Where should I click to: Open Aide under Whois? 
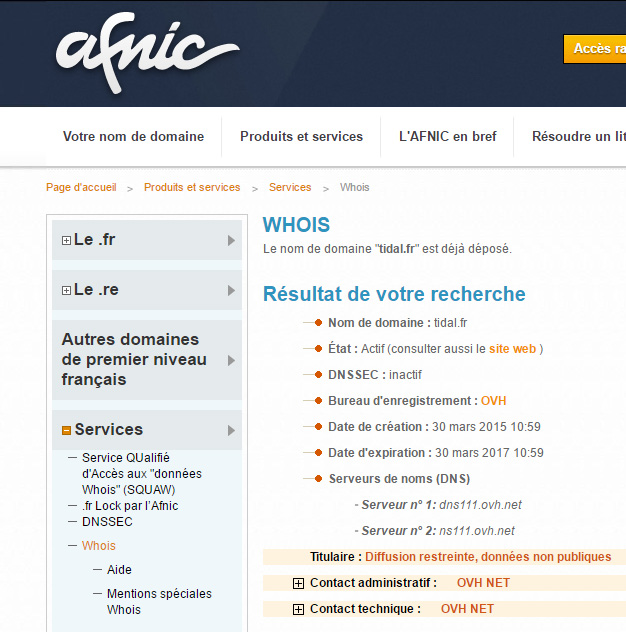coord(119,570)
